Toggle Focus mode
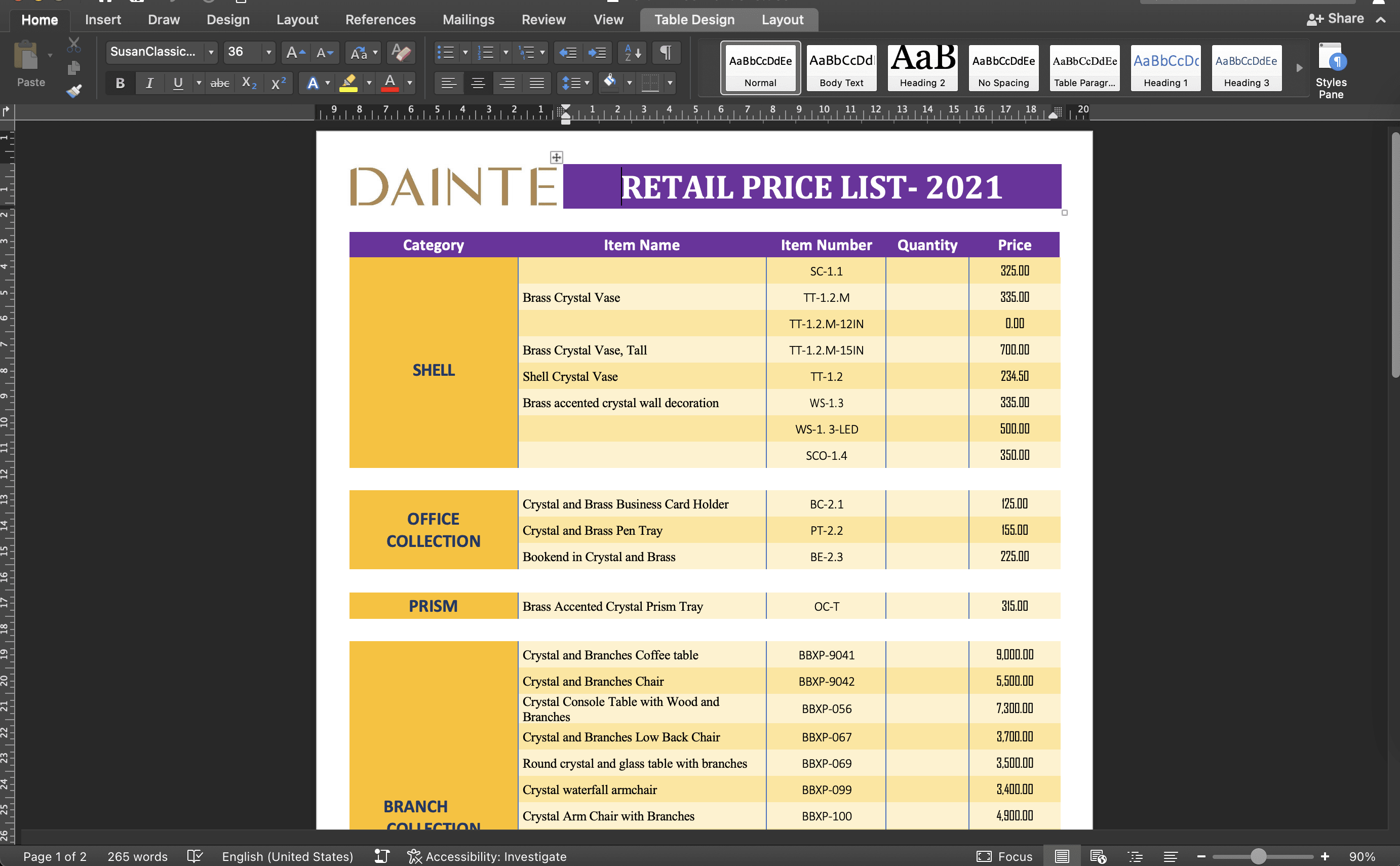The width and height of the screenshot is (1400, 866). 1005,856
